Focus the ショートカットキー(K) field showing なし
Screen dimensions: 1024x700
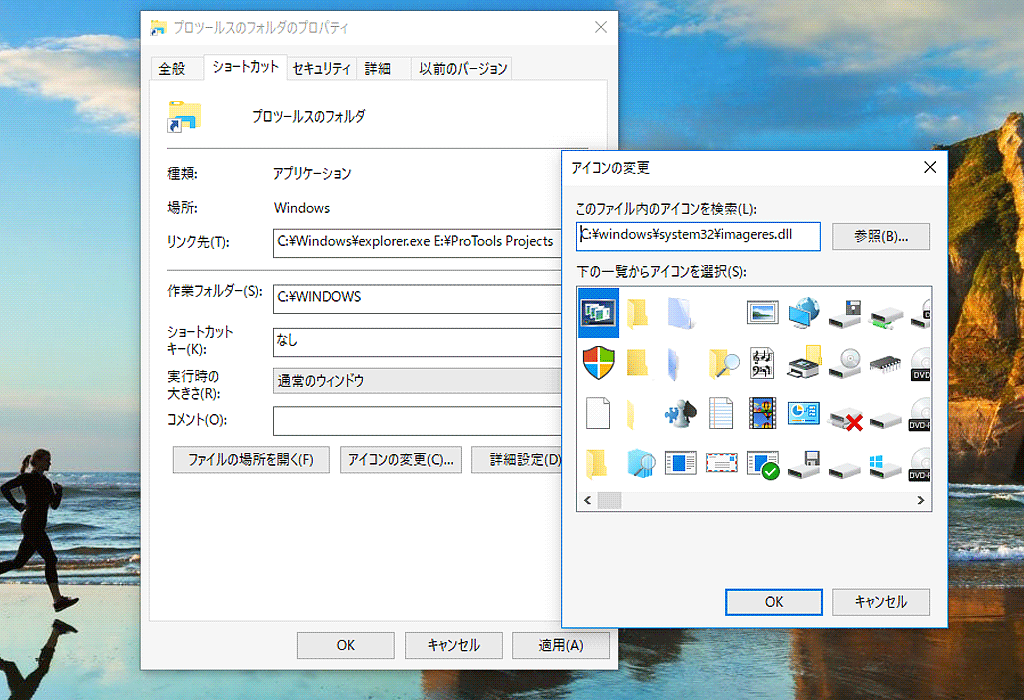point(417,342)
